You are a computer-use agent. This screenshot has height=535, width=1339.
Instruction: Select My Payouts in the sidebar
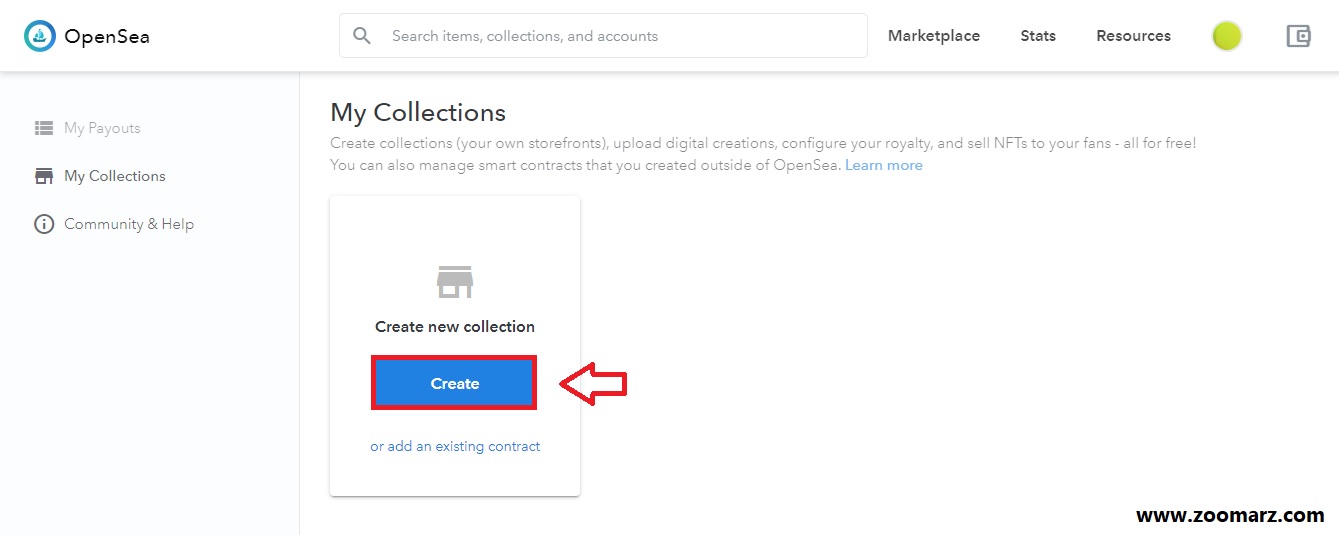point(102,128)
